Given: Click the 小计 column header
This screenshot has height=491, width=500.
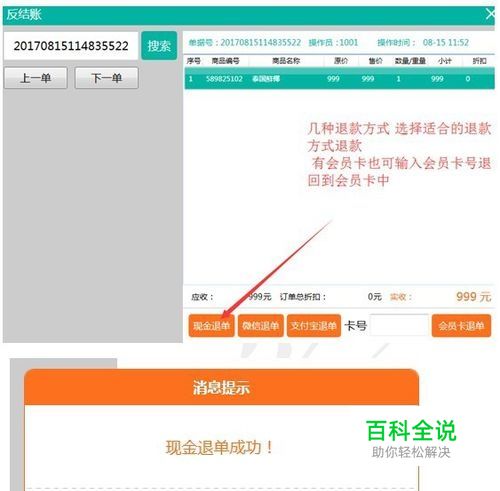Looking at the screenshot, I should pos(445,61).
